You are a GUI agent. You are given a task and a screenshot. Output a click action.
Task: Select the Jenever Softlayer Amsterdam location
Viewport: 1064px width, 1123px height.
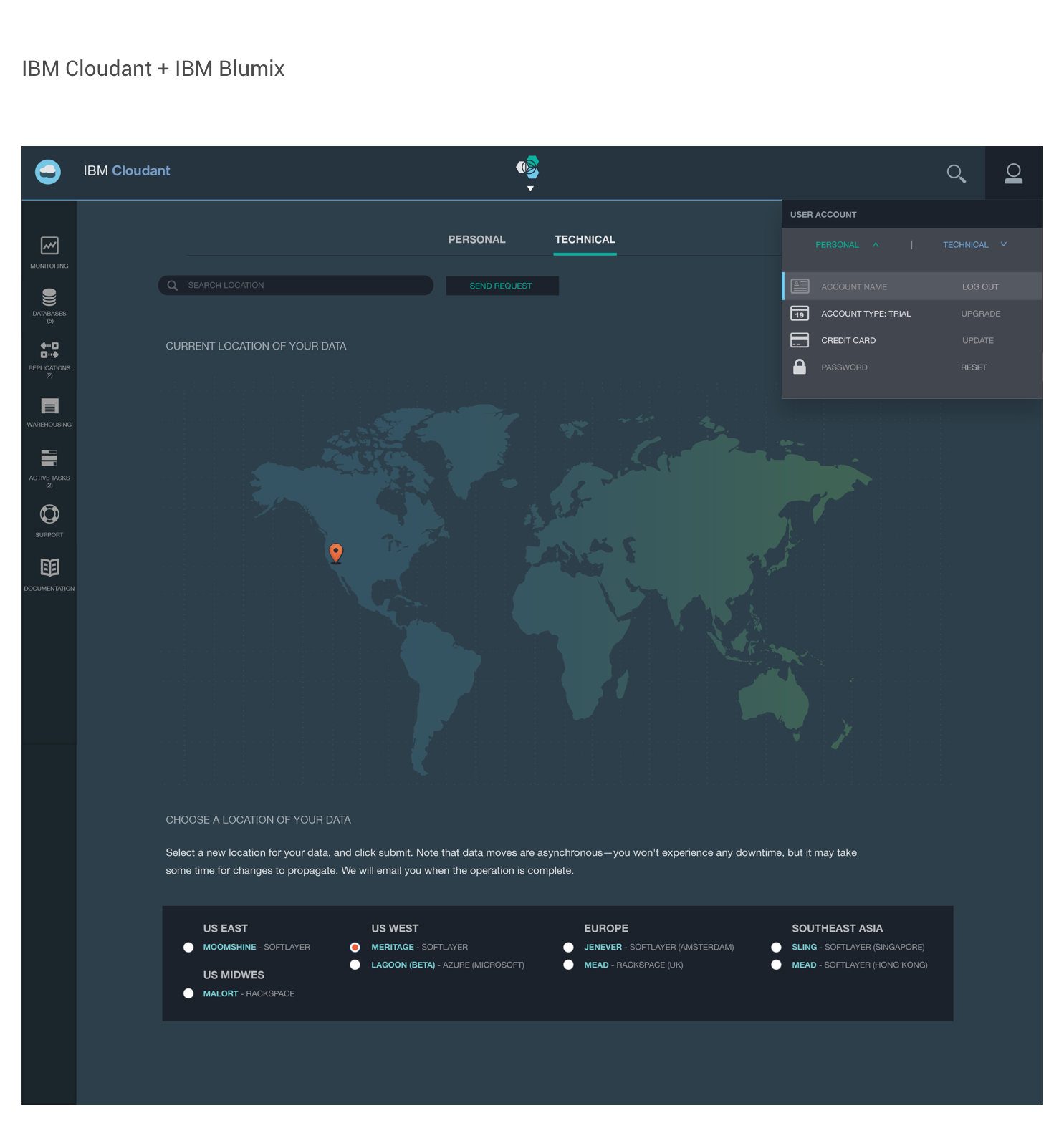coord(568,948)
